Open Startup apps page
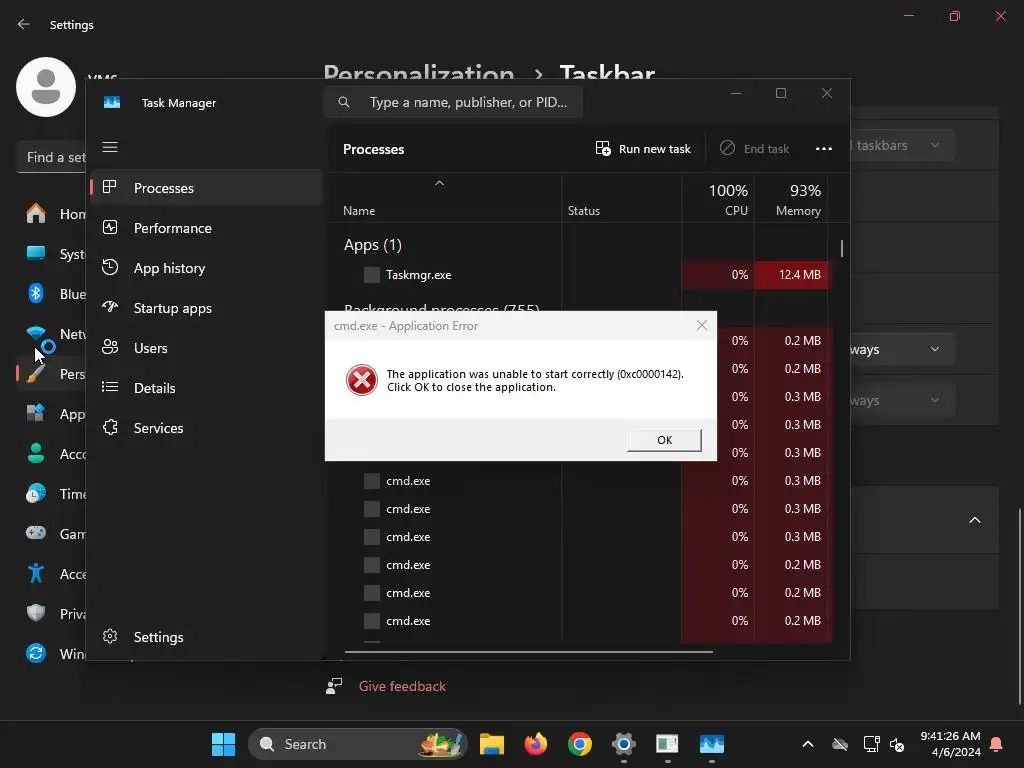The width and height of the screenshot is (1024, 768). 206,308
